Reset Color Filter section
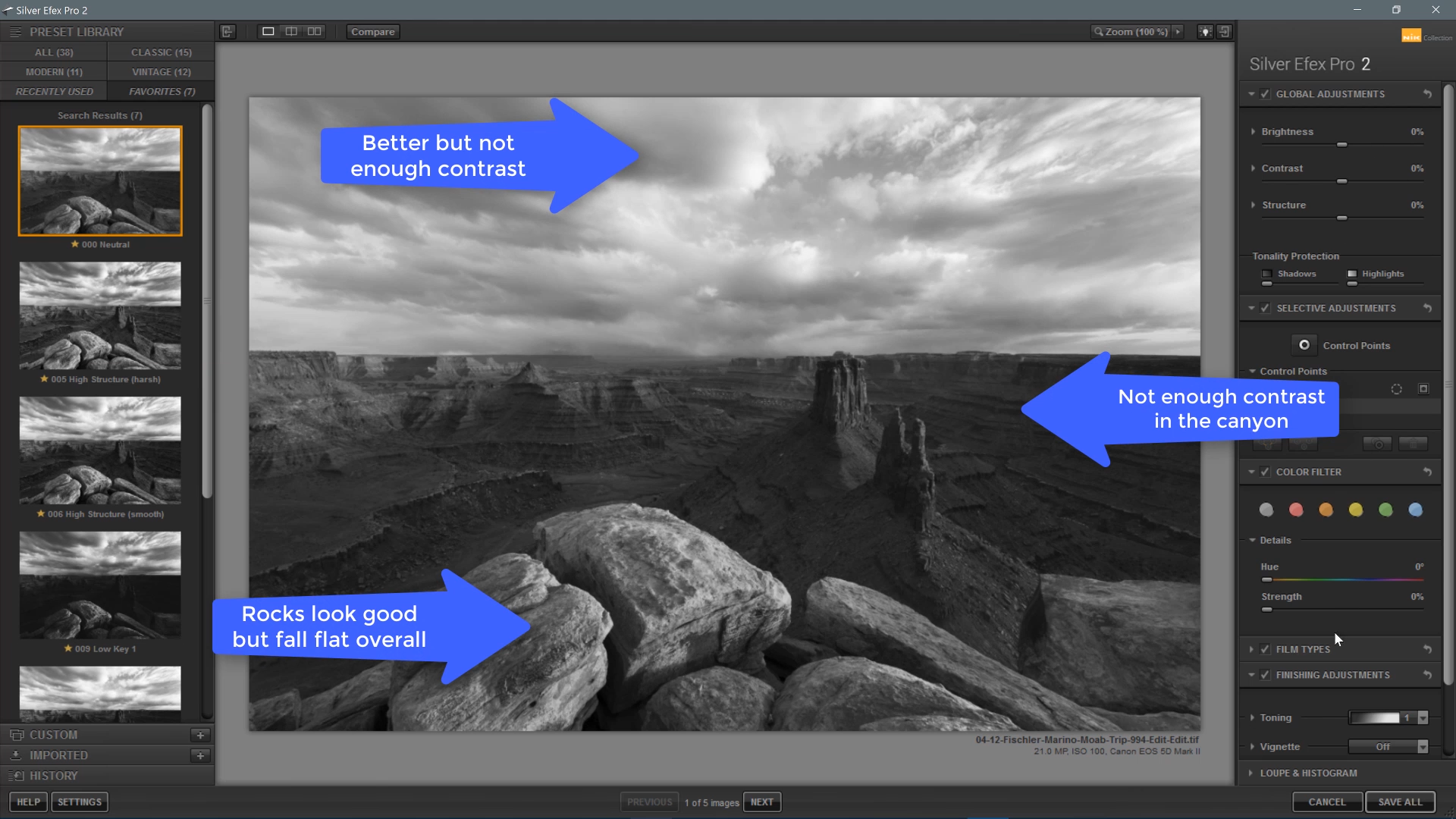1456x819 pixels. tap(1427, 472)
